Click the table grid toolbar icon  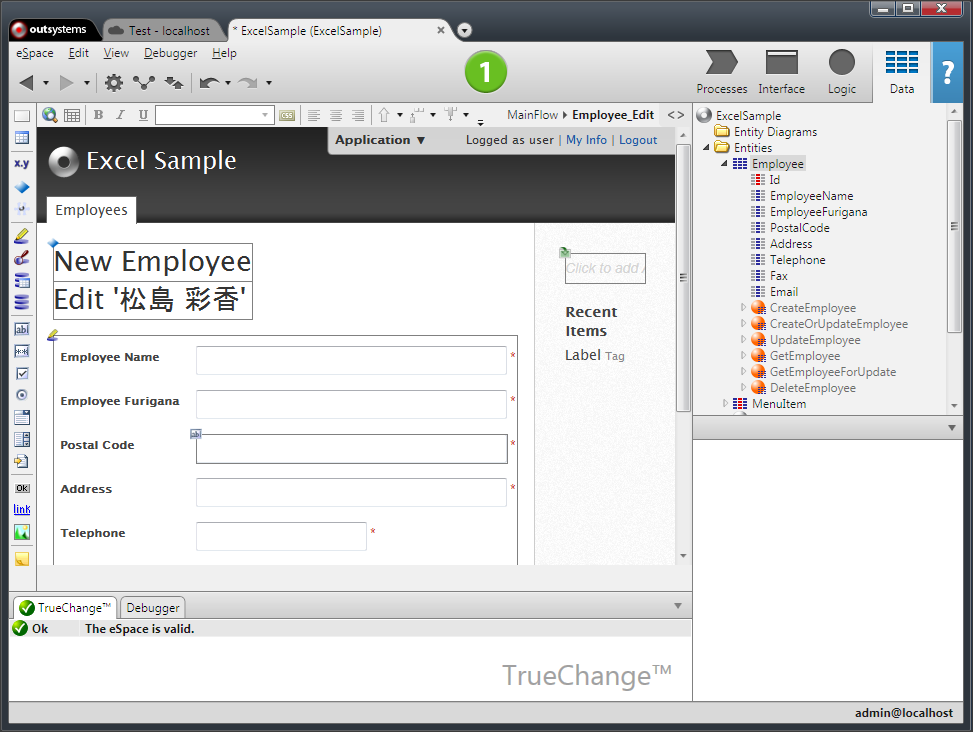click(72, 115)
